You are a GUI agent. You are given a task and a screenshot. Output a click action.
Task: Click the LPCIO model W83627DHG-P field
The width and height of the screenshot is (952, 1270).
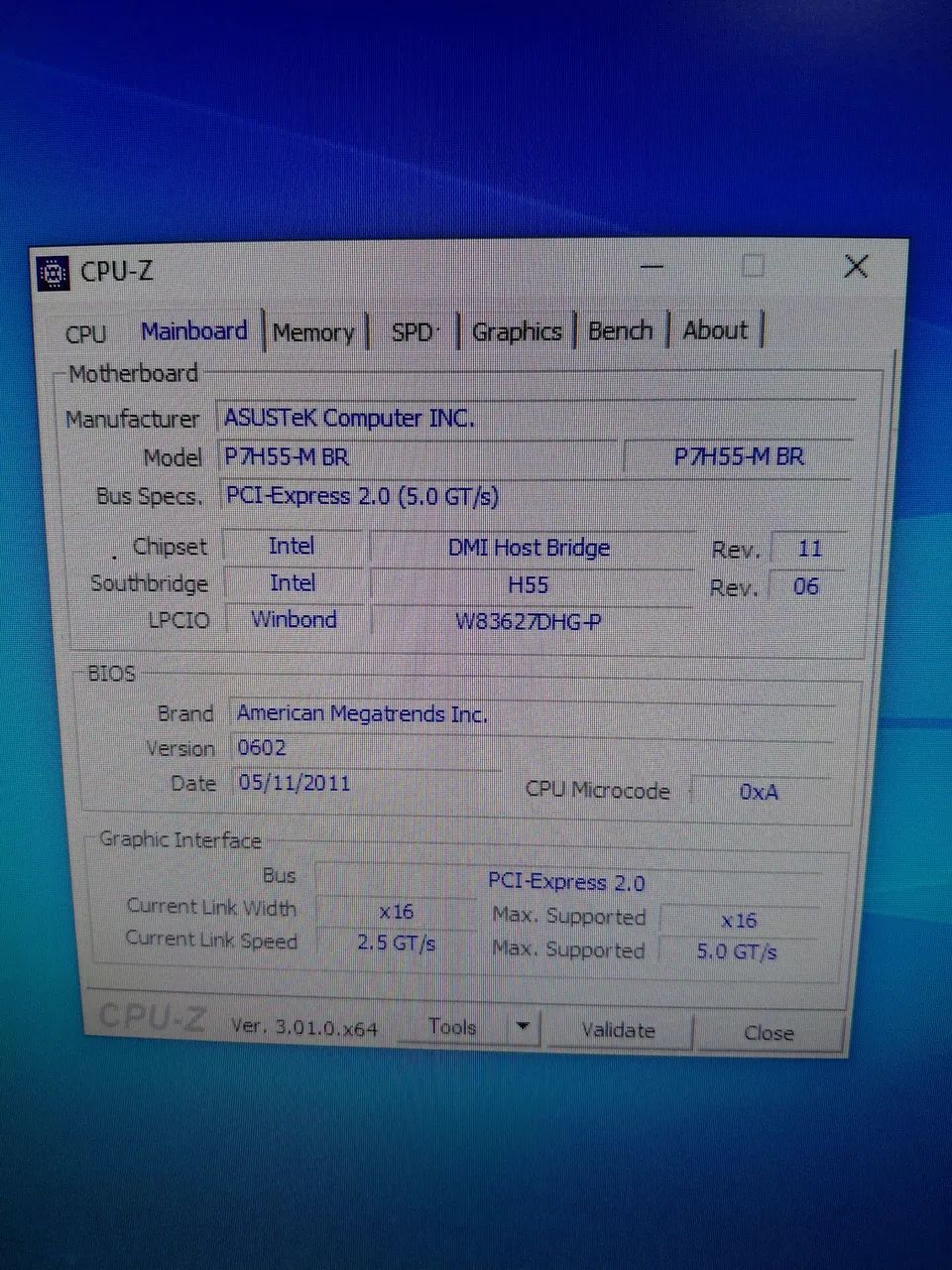[x=530, y=622]
